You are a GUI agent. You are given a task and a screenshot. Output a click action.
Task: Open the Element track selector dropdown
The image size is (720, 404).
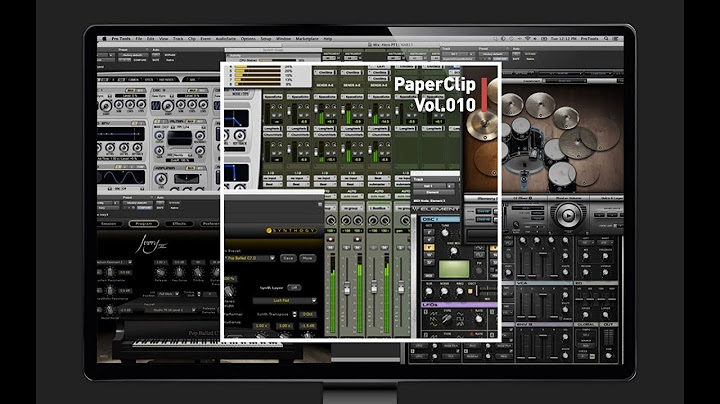[x=432, y=186]
